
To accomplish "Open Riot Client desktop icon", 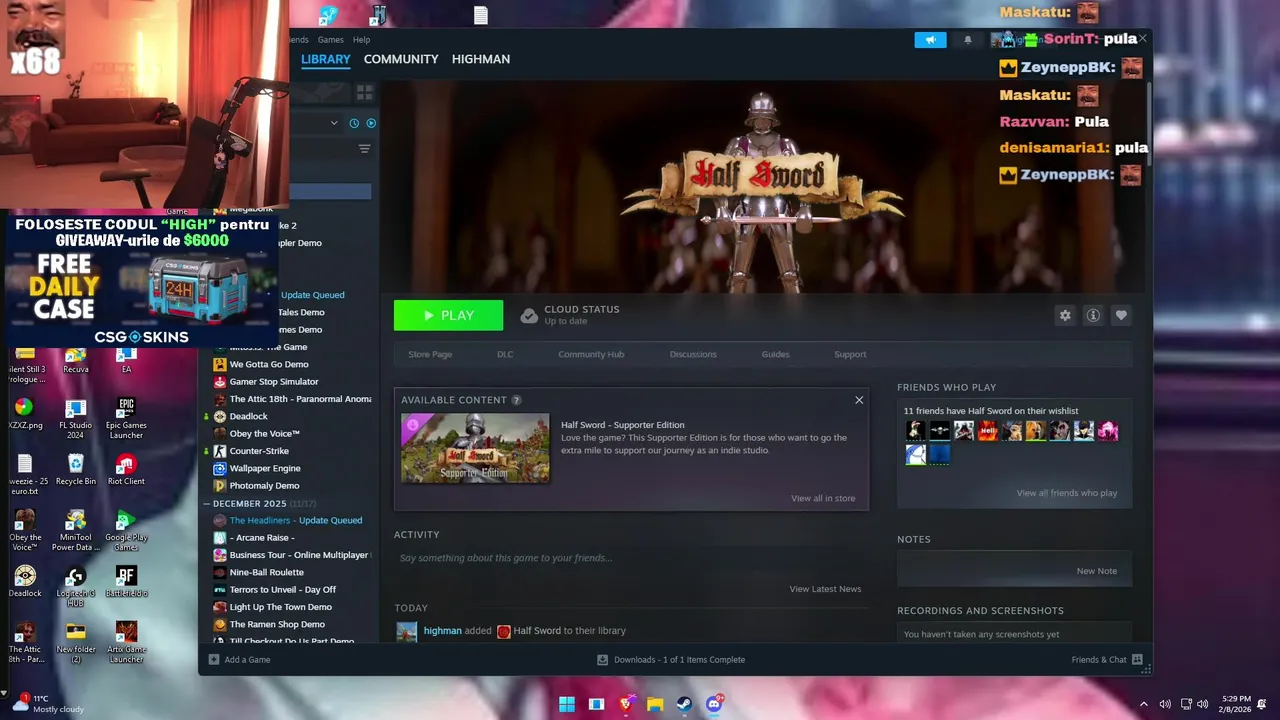I will point(126,470).
